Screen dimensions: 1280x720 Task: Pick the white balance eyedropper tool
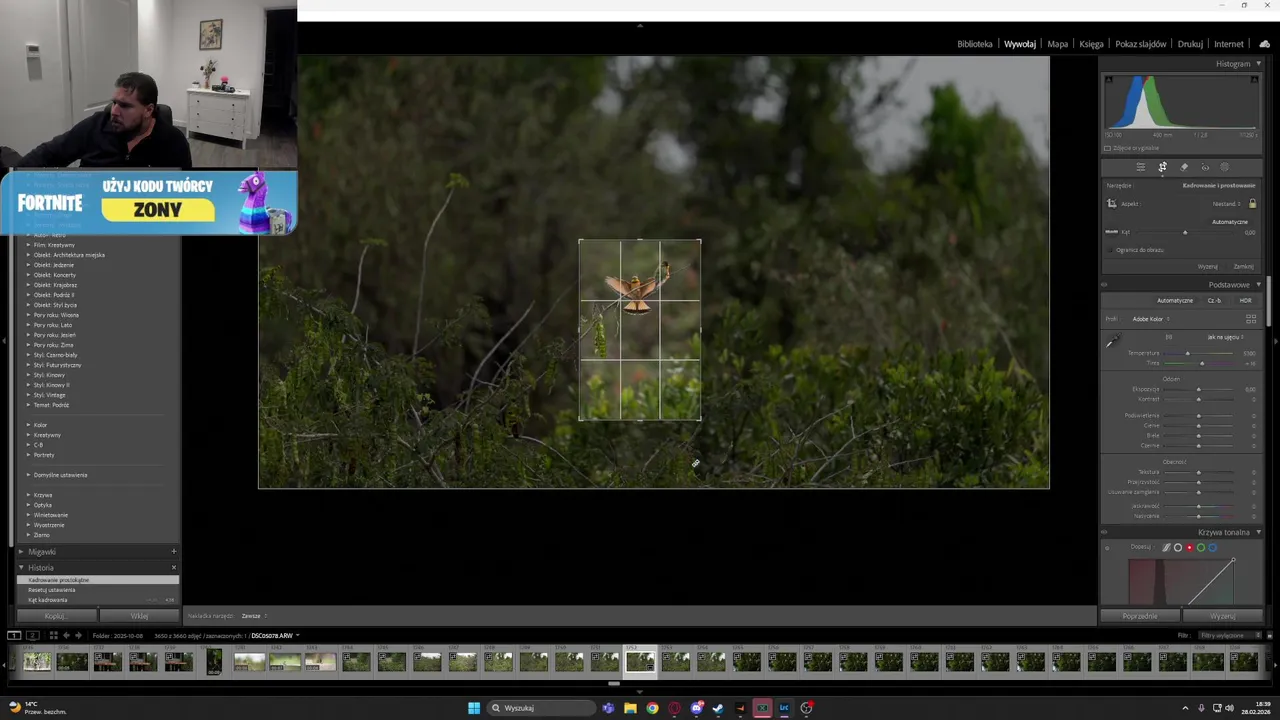1111,342
